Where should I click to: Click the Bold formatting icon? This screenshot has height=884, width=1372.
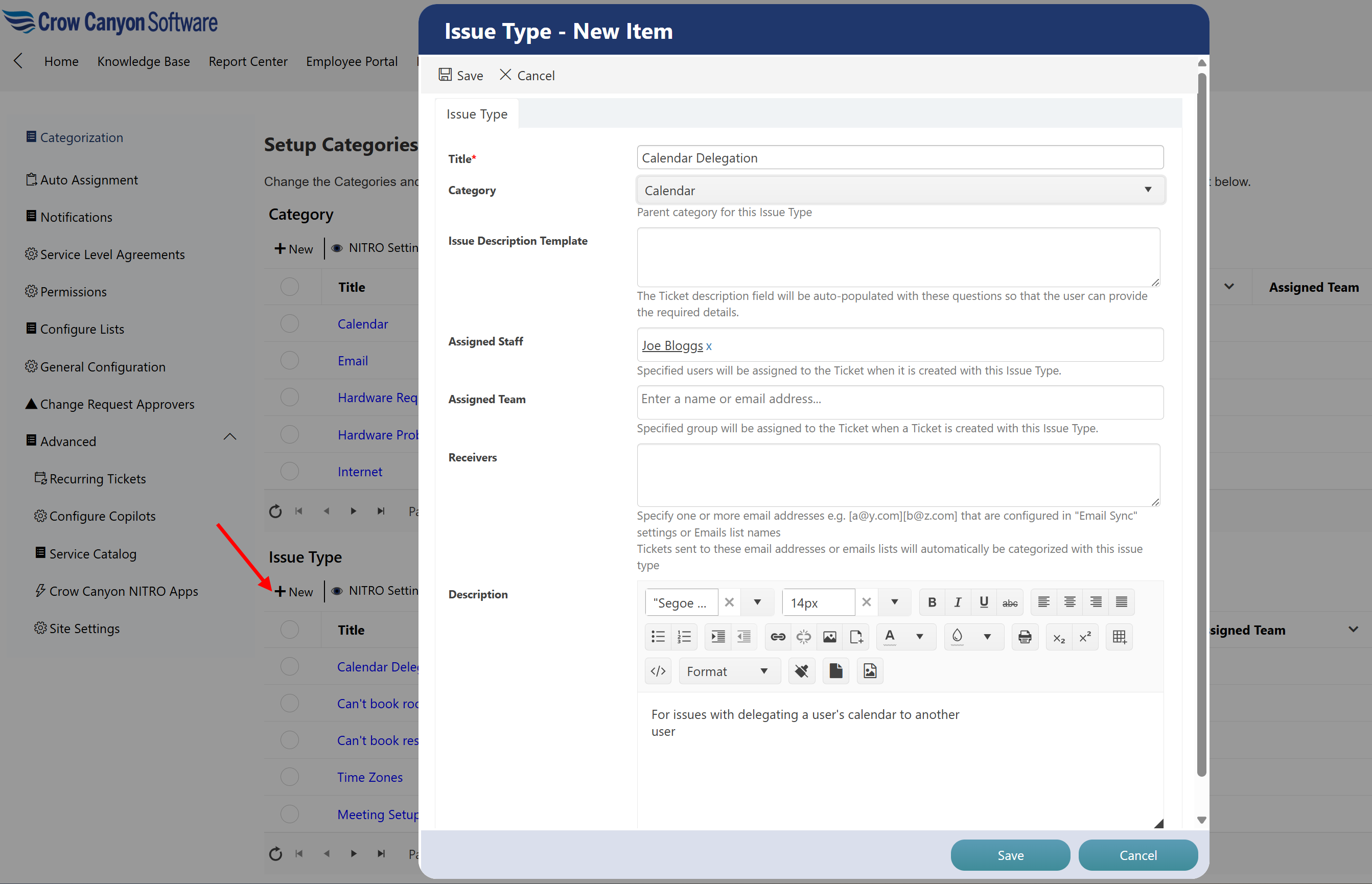click(932, 602)
